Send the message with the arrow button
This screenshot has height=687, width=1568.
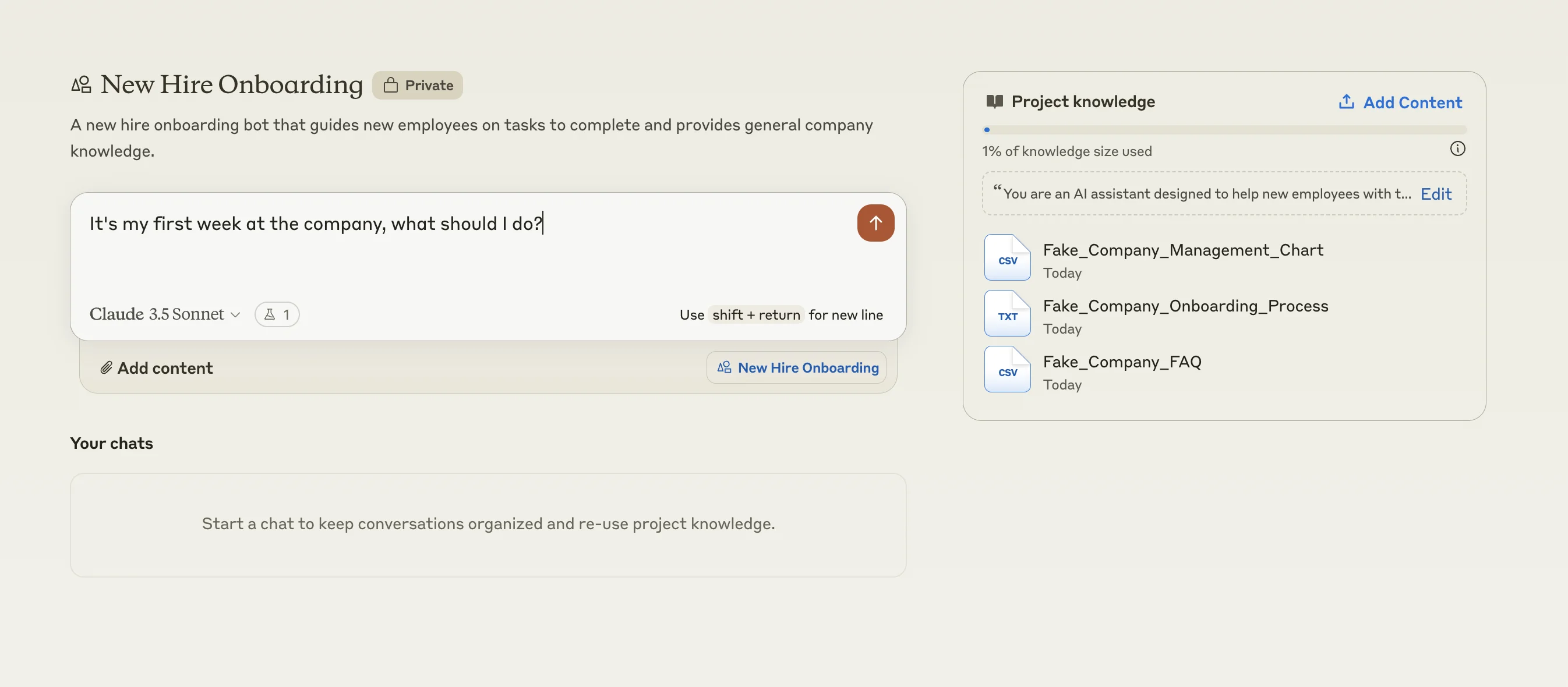click(x=875, y=224)
